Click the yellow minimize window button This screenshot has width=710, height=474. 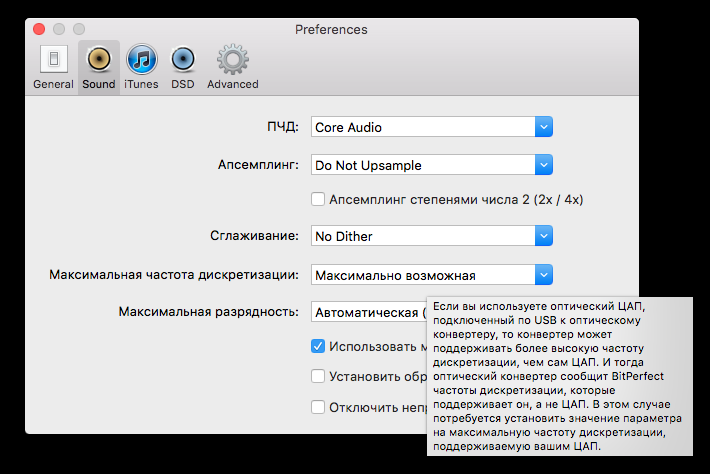58,30
